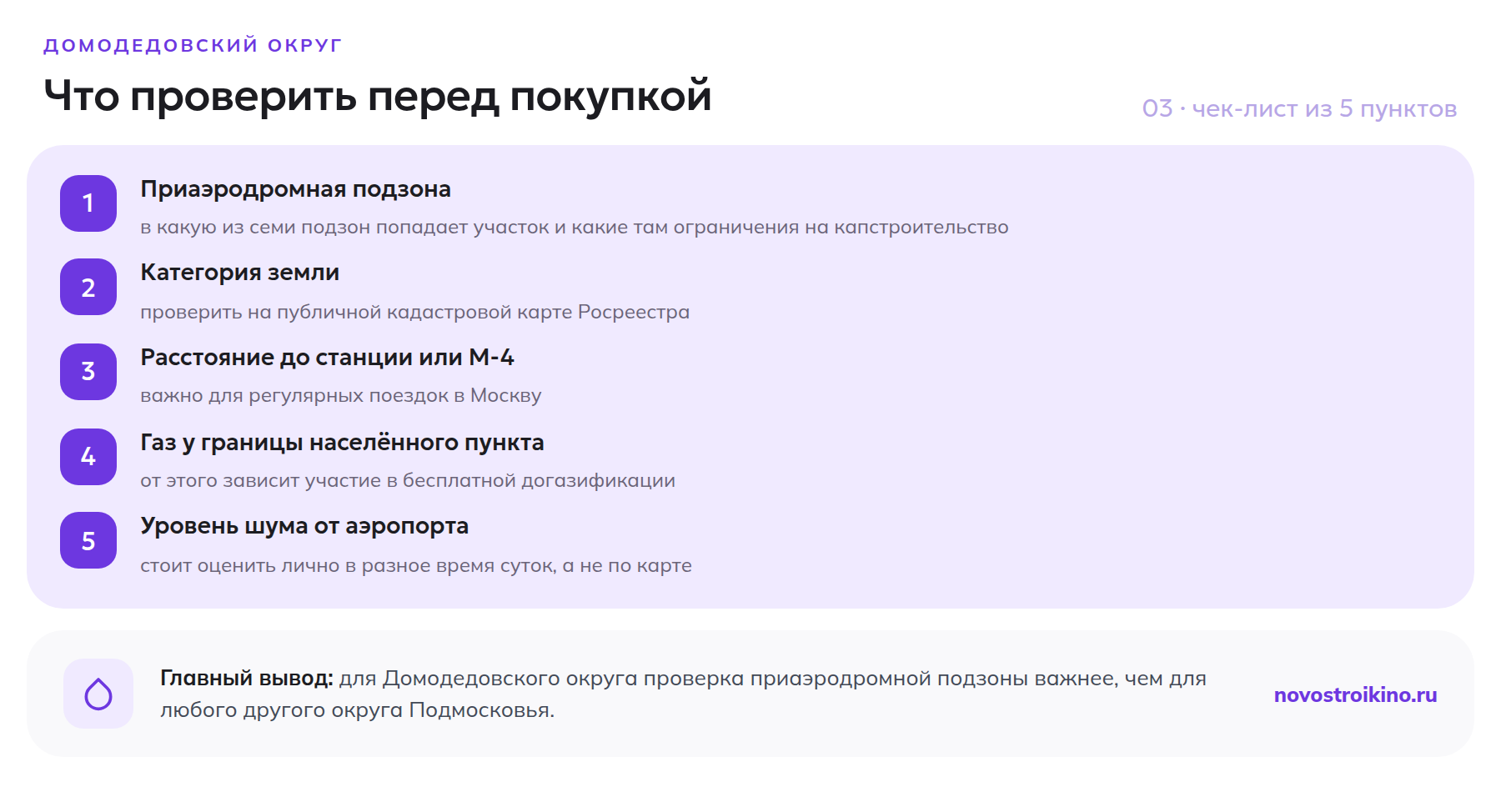1501x812 pixels.
Task: Click the number 5 badge icon
Action: 88,540
